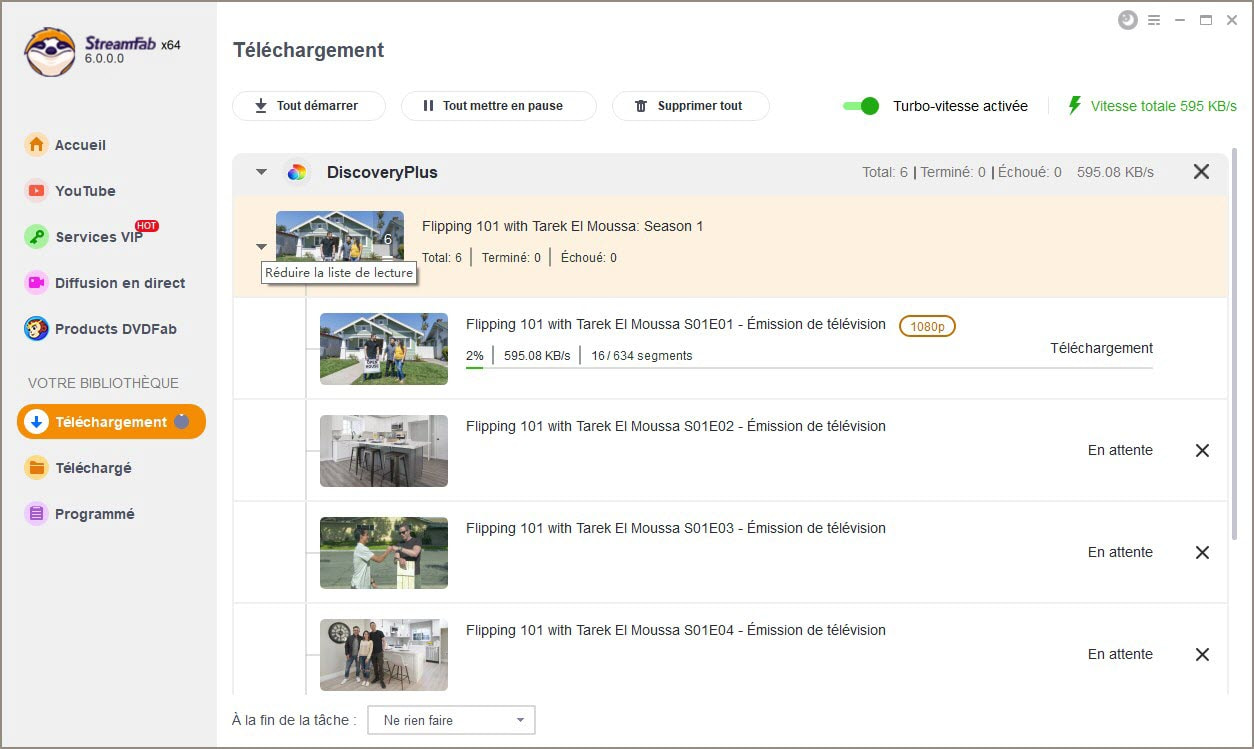Viewport: 1254px width, 749px height.
Task: Remove the DiscoveryPlus download group
Action: 1202,172
